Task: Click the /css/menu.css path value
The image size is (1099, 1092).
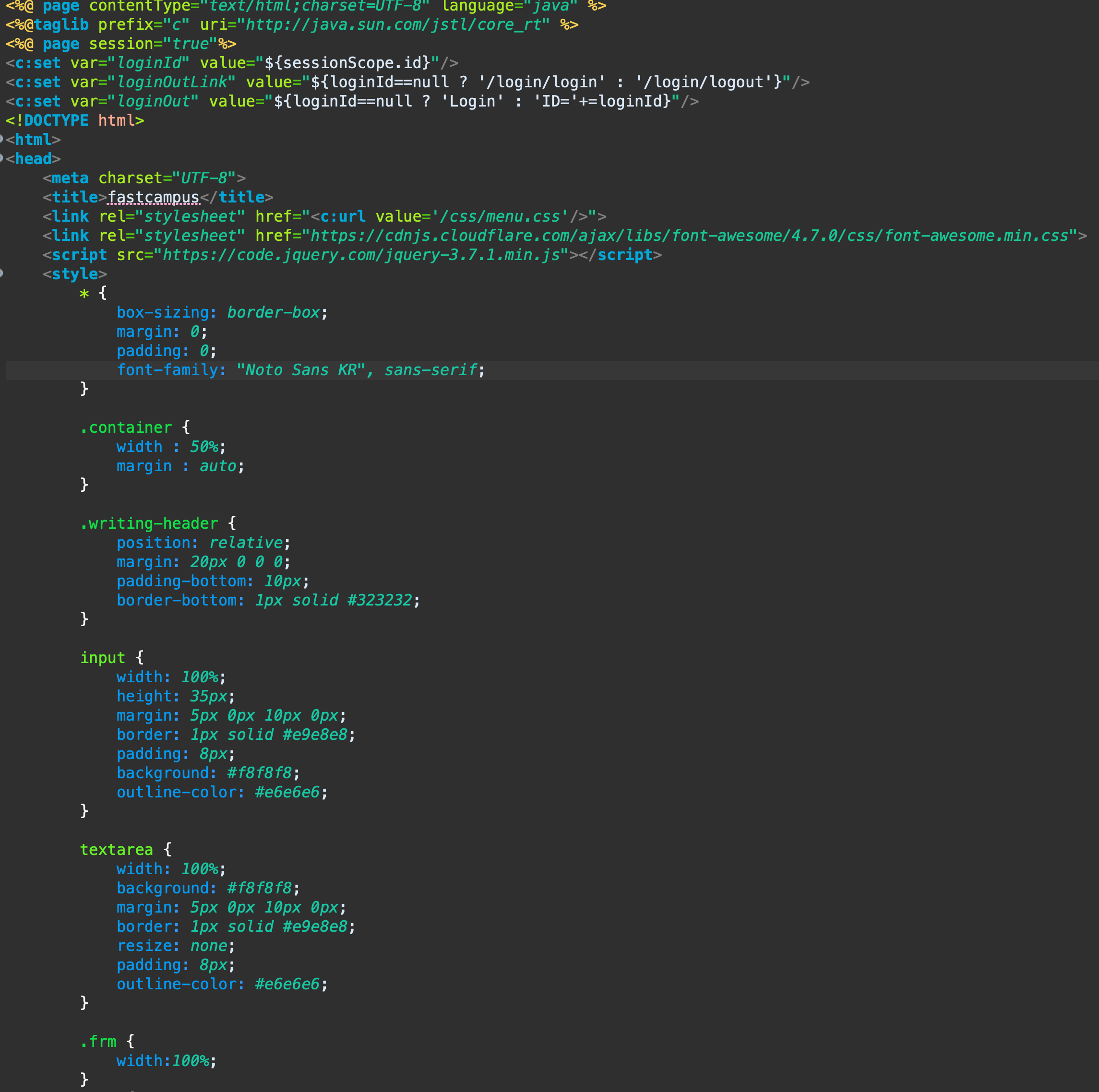Action: 500,217
